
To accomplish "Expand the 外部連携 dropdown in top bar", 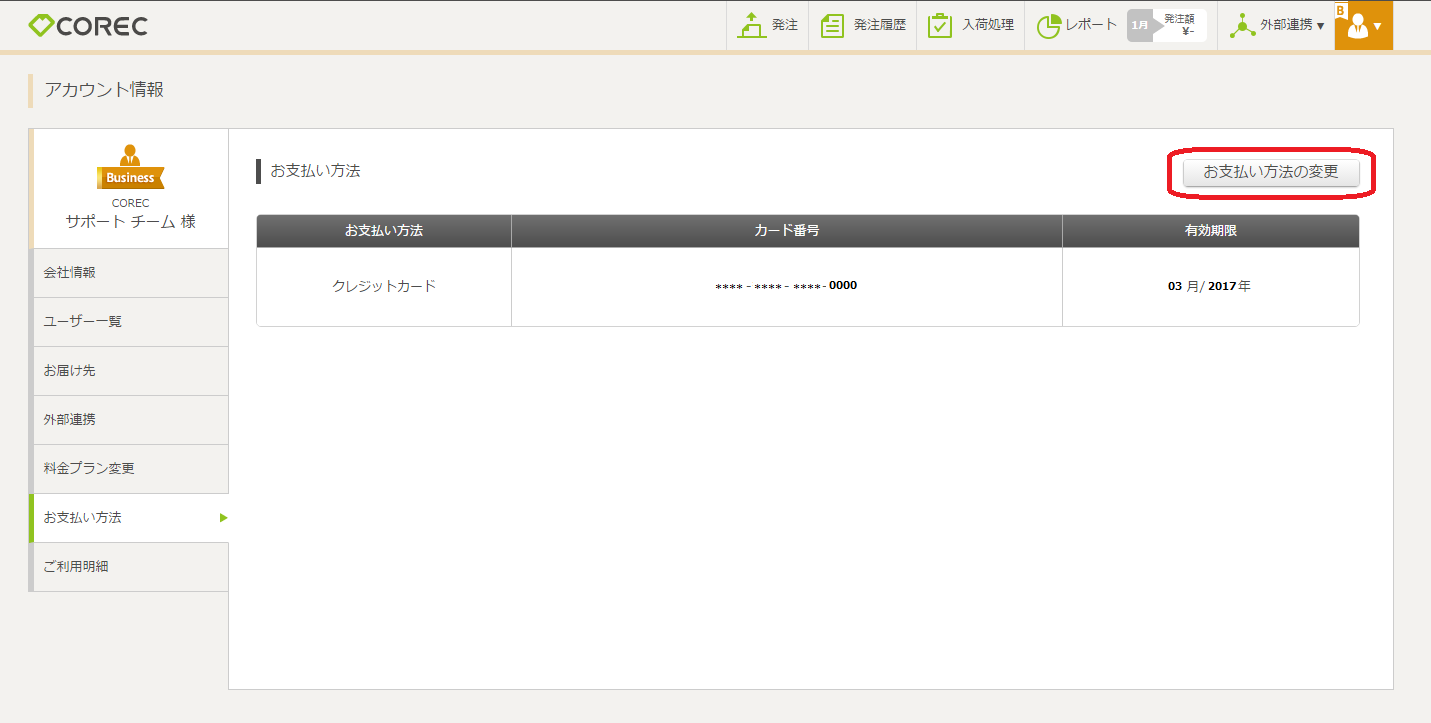I will click(1277, 26).
